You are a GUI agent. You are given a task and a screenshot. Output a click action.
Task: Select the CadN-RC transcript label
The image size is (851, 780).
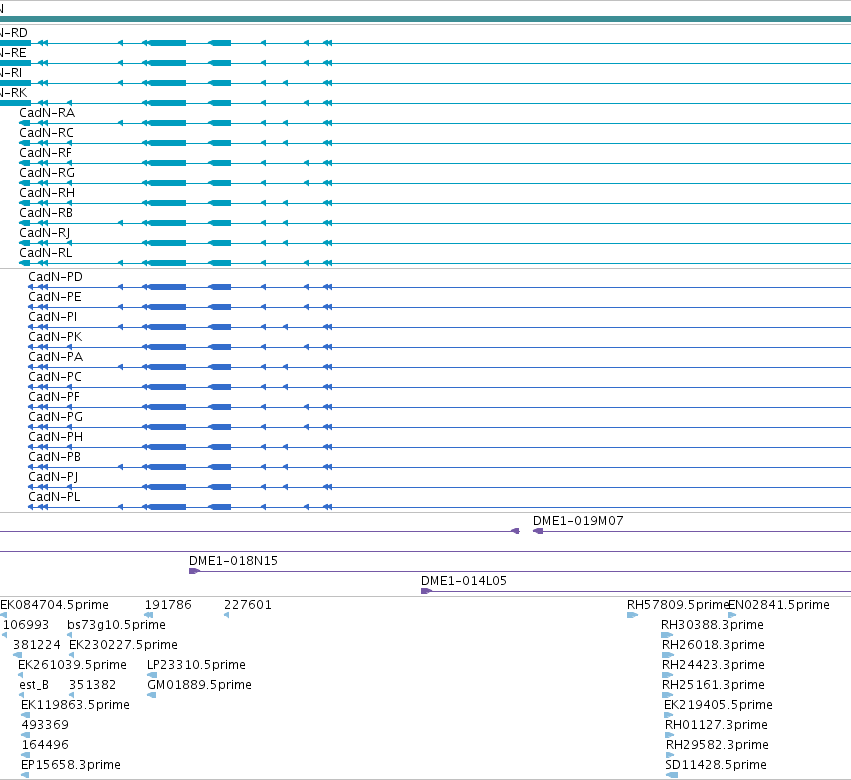tap(46, 133)
